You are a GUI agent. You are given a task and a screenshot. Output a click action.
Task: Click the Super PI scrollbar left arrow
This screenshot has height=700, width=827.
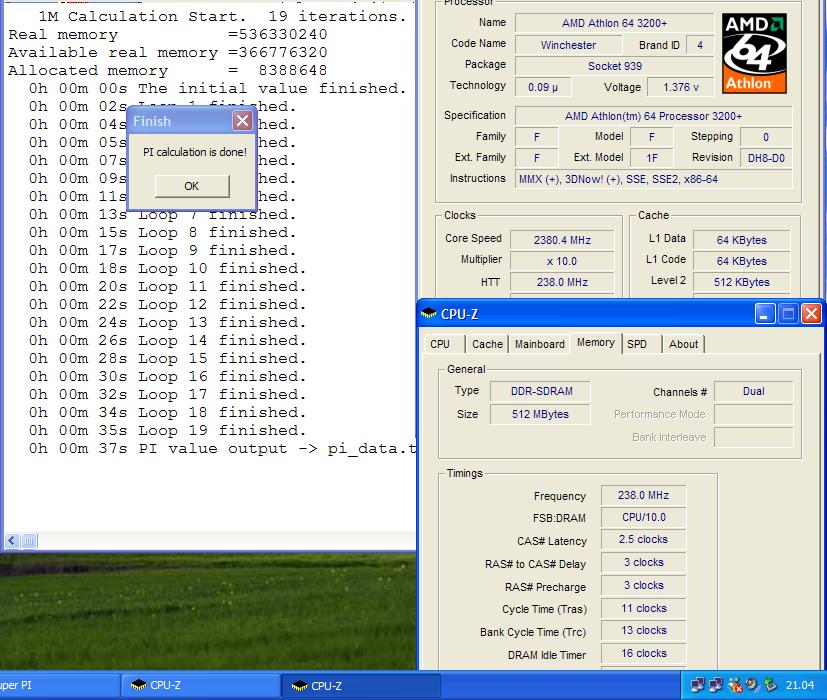(x=12, y=541)
